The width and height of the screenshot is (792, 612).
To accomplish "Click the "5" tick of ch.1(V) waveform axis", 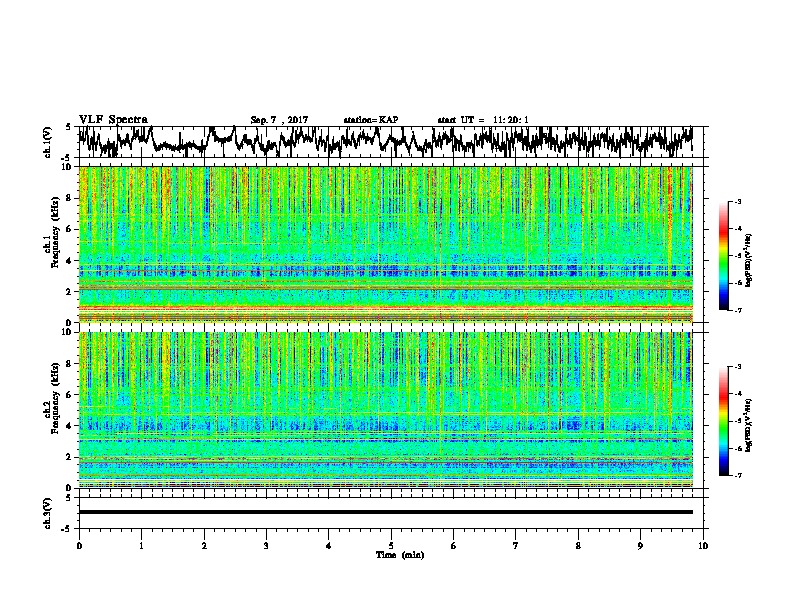I will [x=68, y=127].
